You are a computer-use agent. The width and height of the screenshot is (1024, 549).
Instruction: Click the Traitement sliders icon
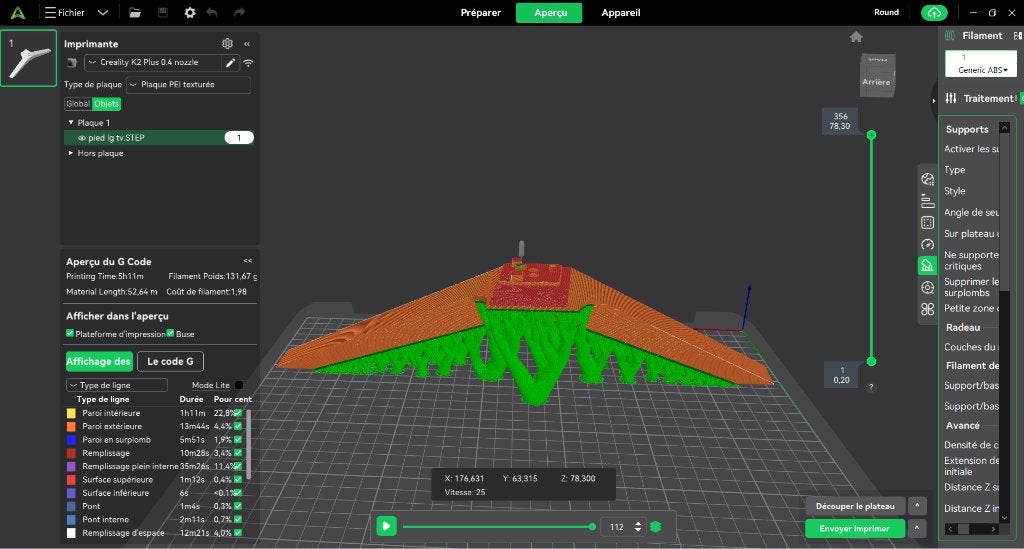951,98
